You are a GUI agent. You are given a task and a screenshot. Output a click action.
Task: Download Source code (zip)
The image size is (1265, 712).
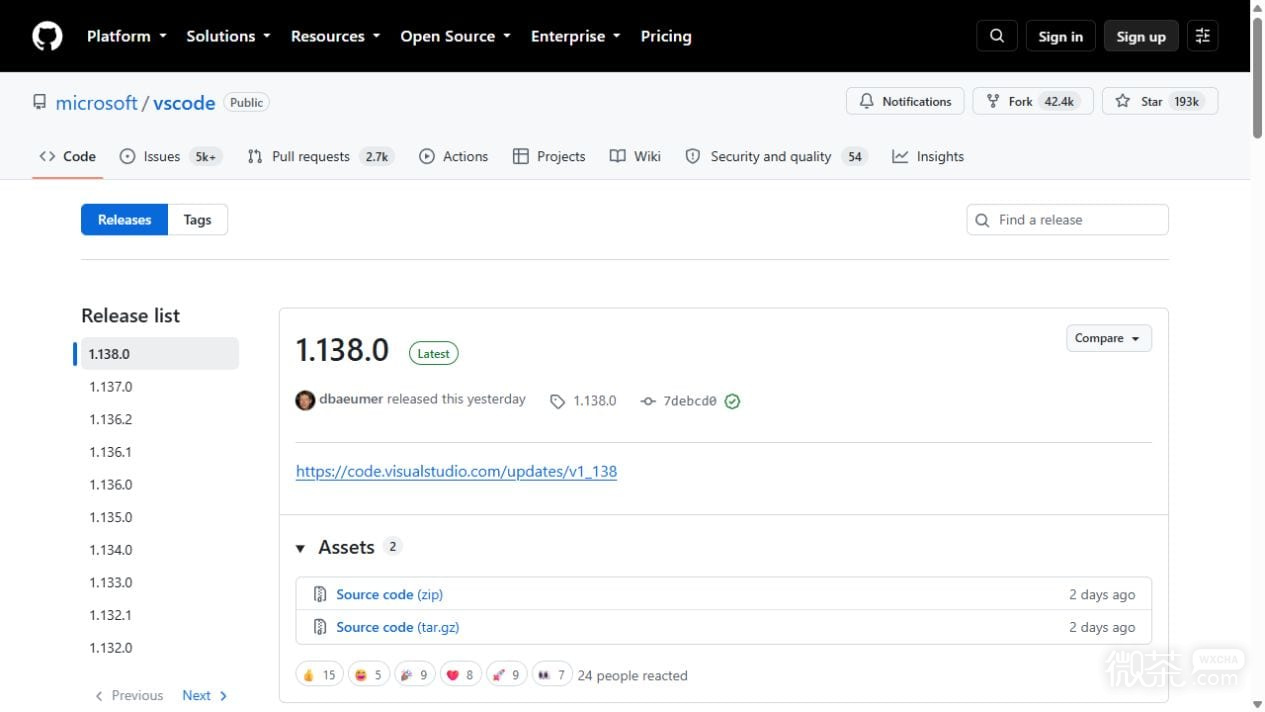(x=389, y=594)
